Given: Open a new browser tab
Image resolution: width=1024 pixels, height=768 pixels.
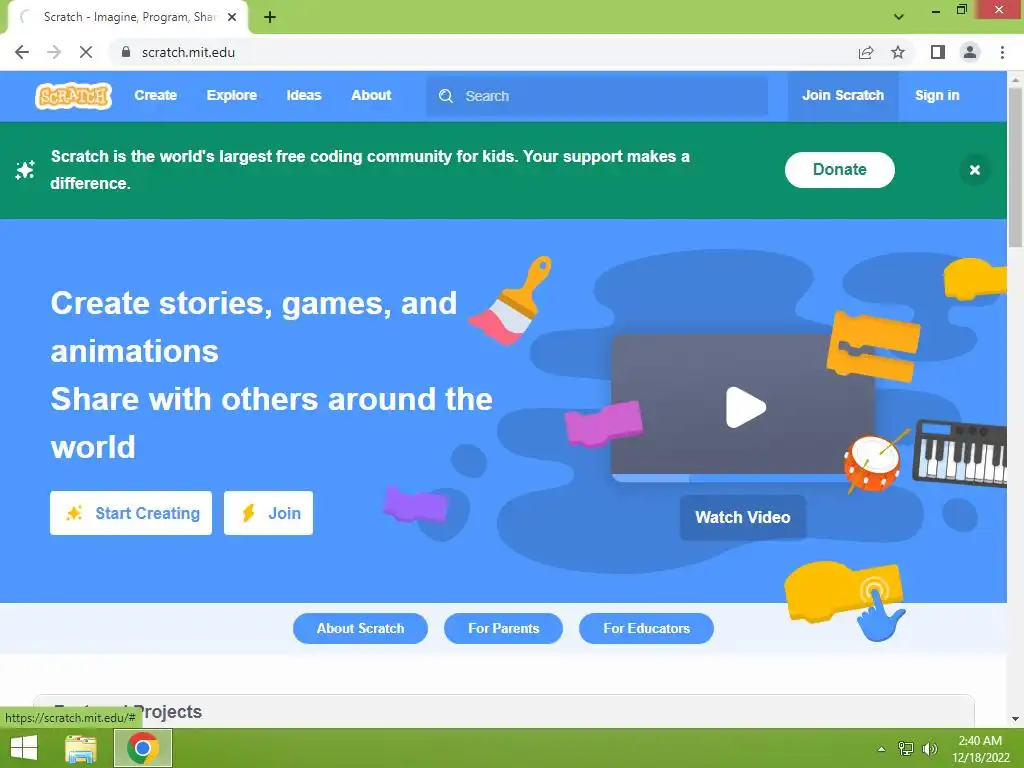Looking at the screenshot, I should point(270,17).
